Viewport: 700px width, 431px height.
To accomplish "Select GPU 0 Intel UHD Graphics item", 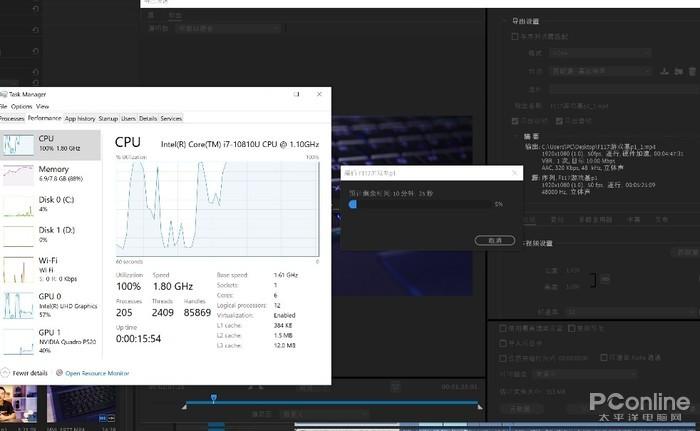I will click(50, 305).
